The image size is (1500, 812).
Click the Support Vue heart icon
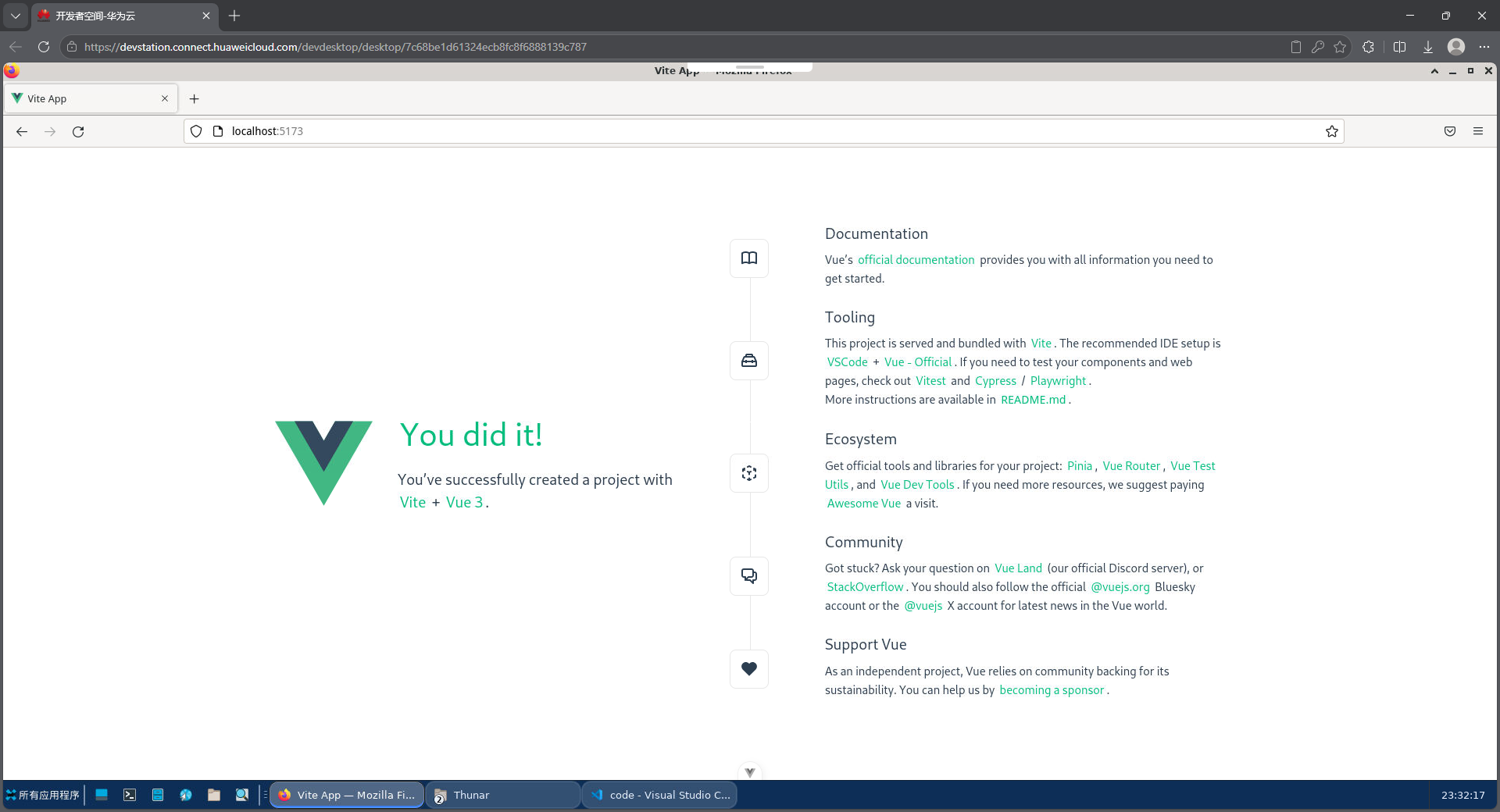(x=749, y=669)
